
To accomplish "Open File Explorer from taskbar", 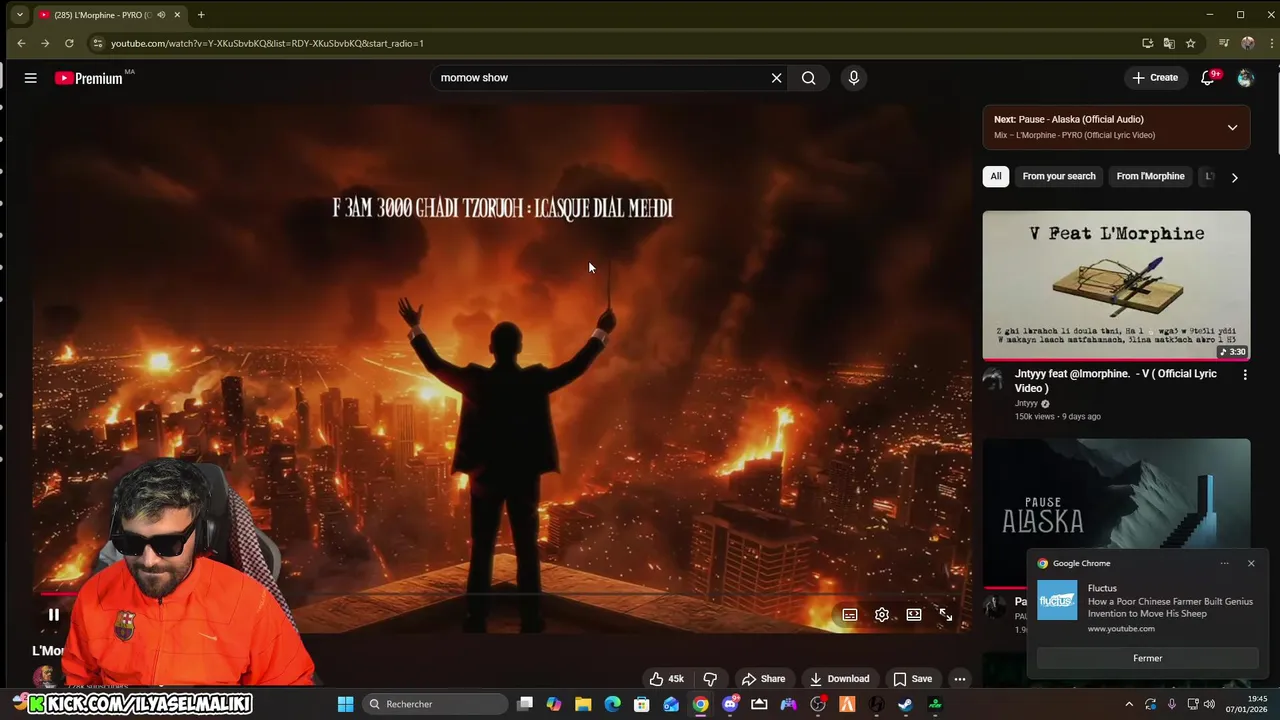I will [x=583, y=704].
